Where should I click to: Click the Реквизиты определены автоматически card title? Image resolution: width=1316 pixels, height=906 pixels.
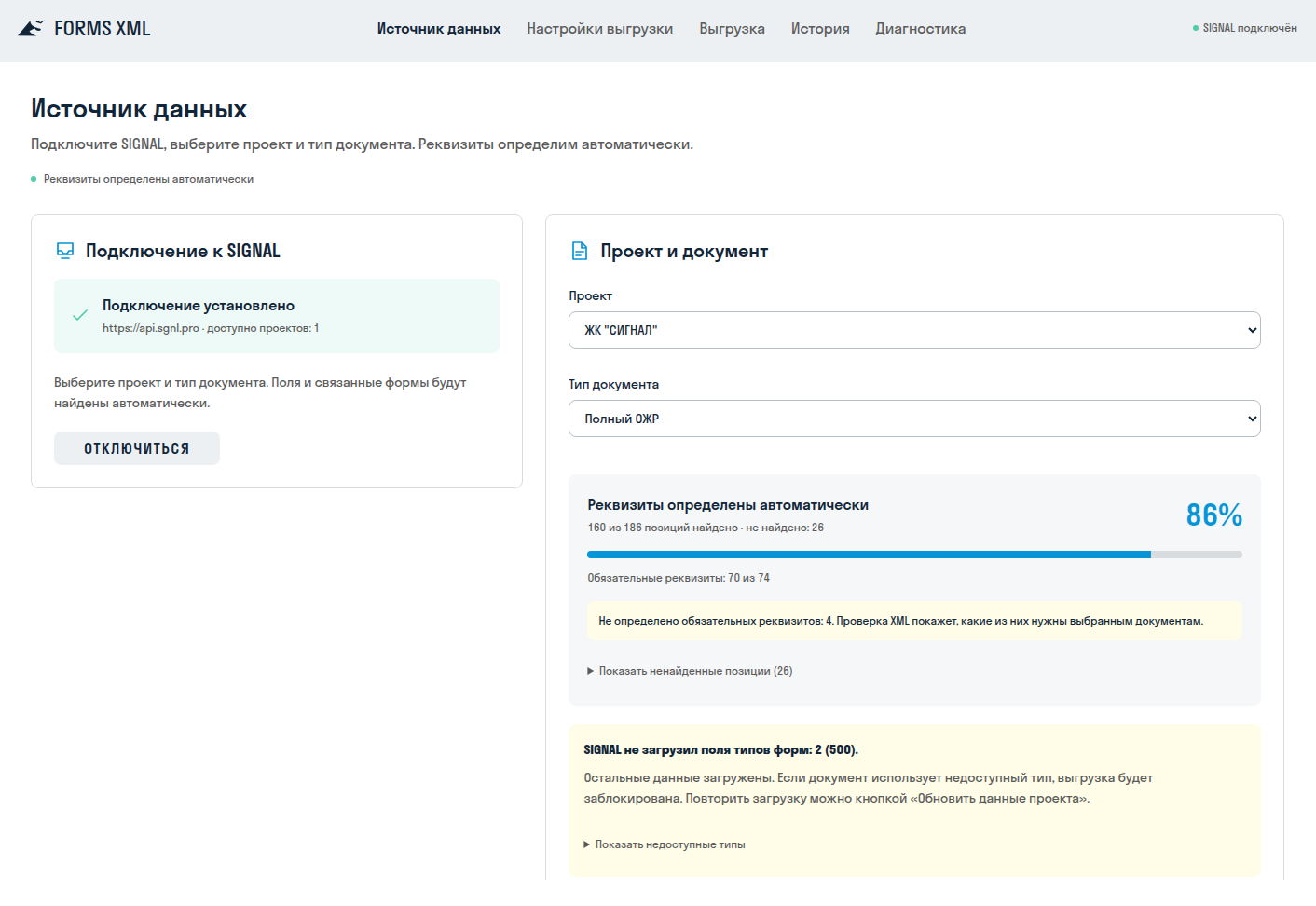tap(728, 505)
